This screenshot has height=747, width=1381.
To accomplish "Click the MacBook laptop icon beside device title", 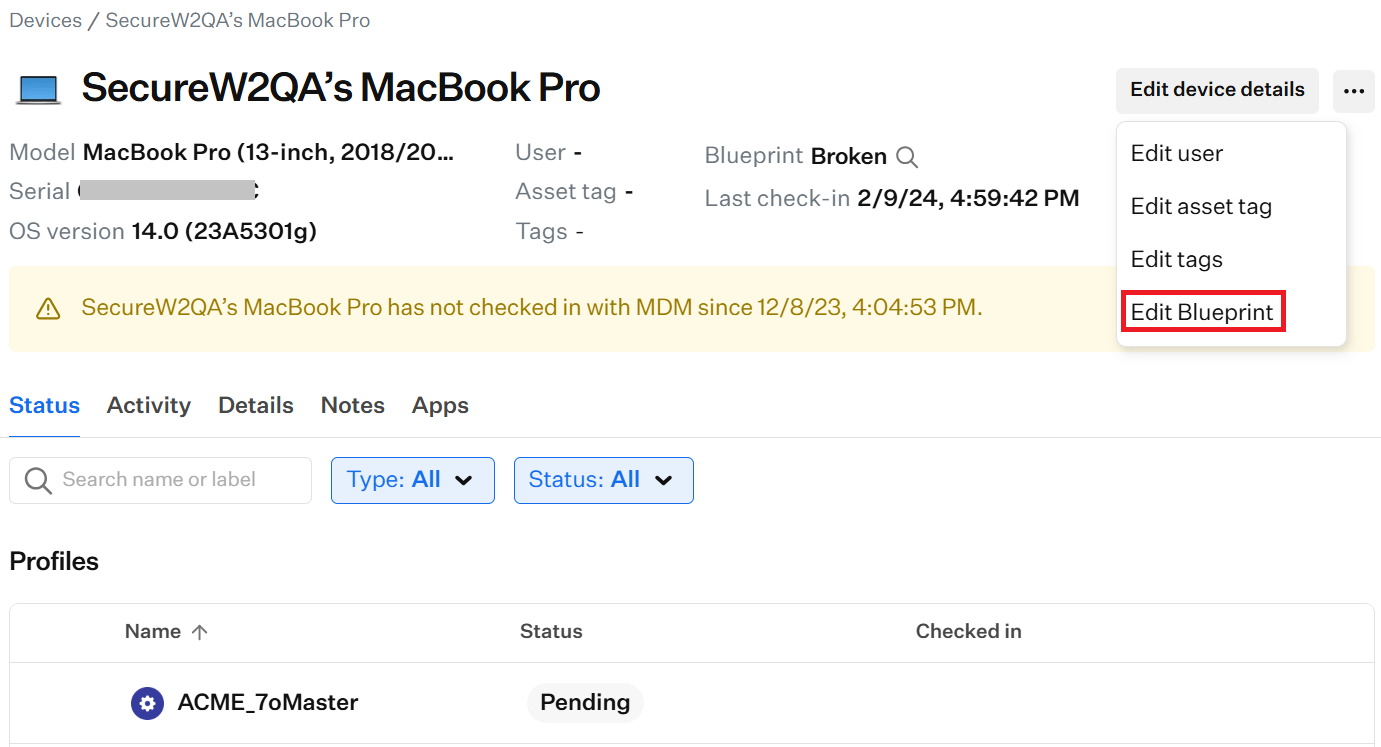I will coord(38,89).
